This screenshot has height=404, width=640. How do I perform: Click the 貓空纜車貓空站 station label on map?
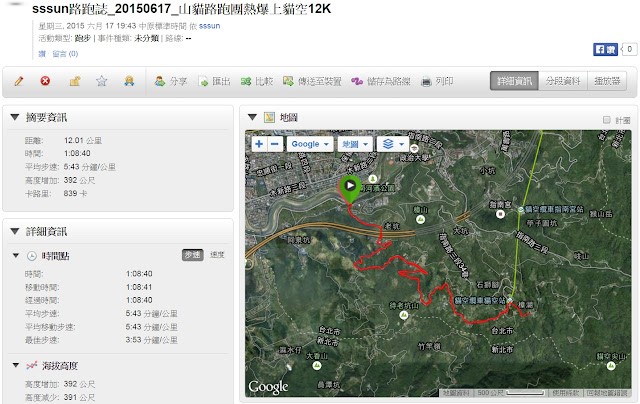click(x=480, y=300)
